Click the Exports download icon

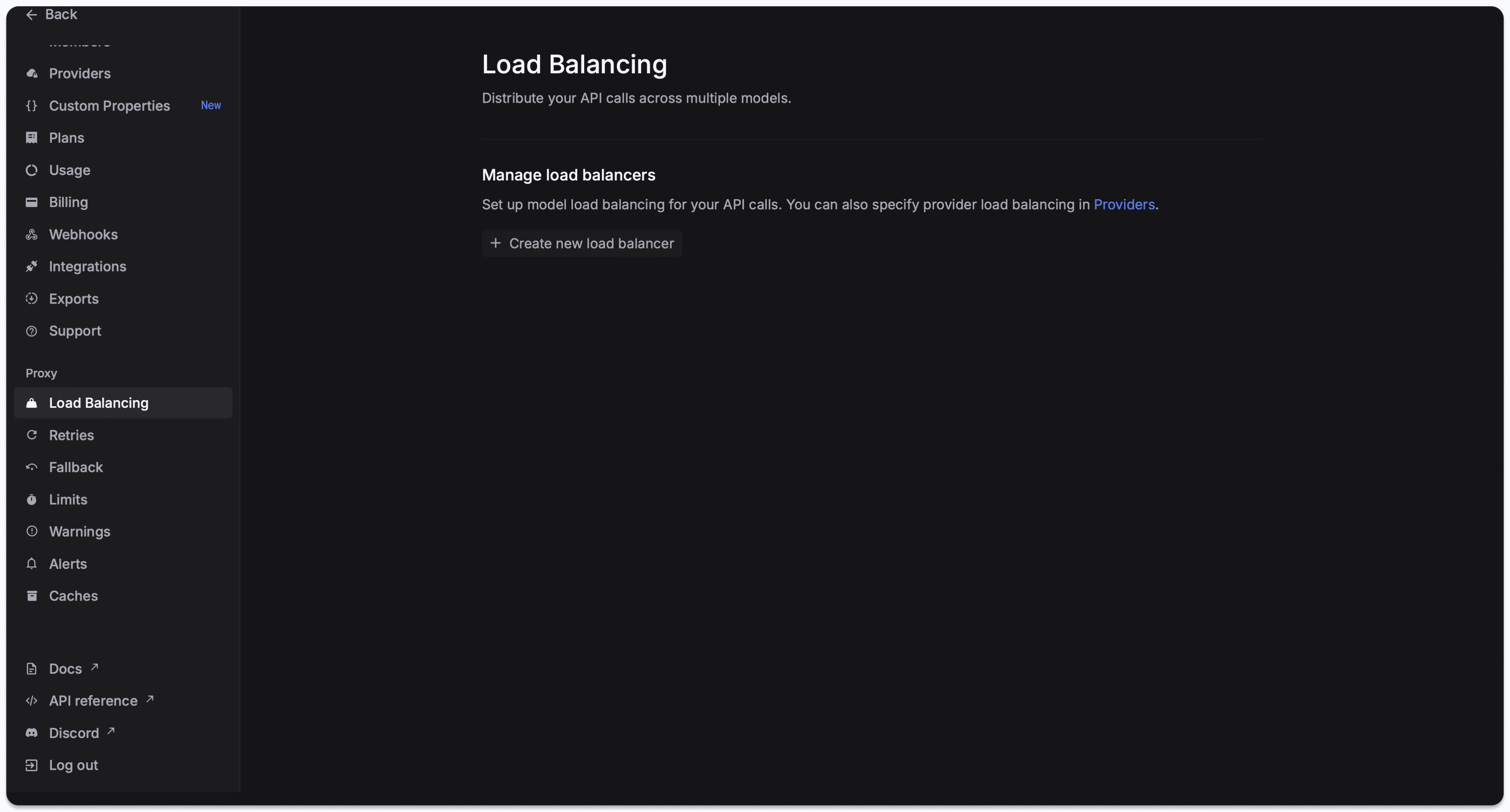32,299
